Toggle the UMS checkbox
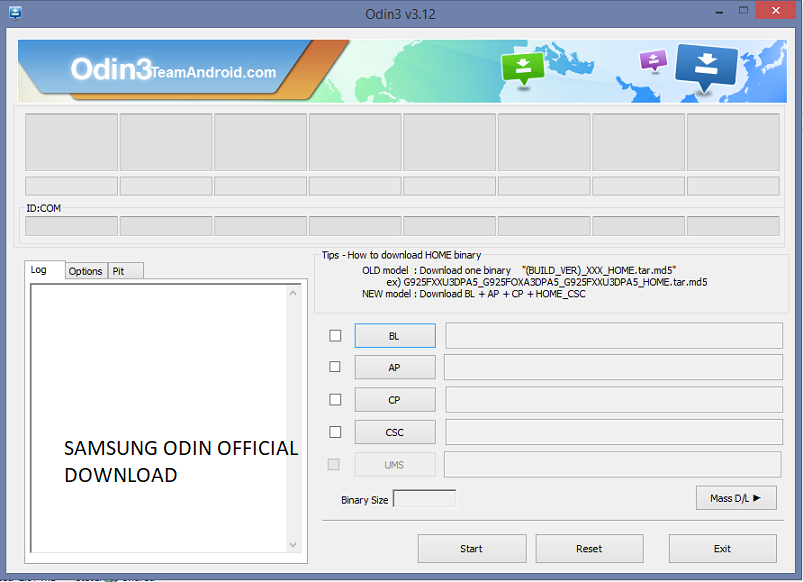This screenshot has height=582, width=803. [335, 463]
